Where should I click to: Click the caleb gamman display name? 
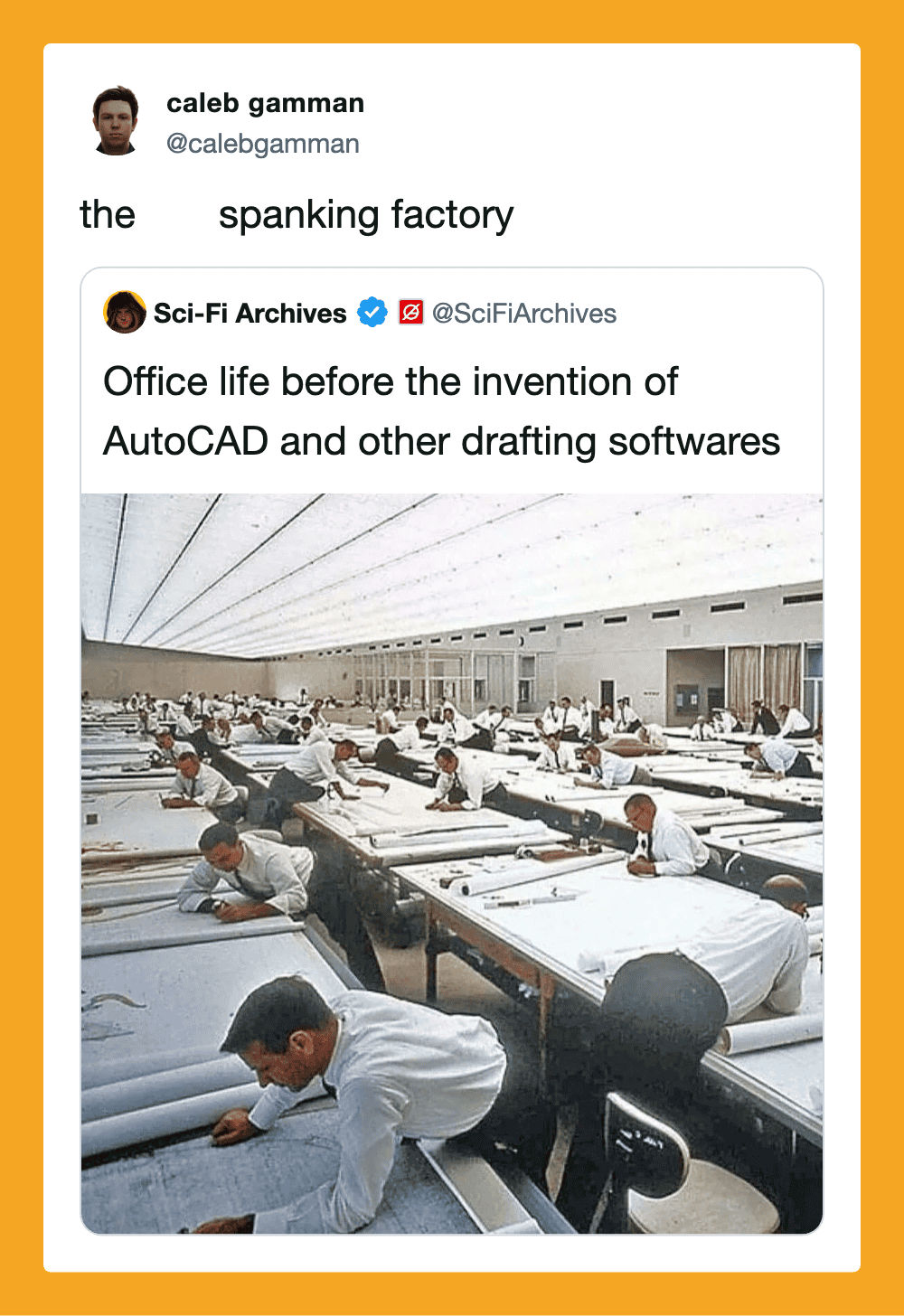[x=265, y=103]
